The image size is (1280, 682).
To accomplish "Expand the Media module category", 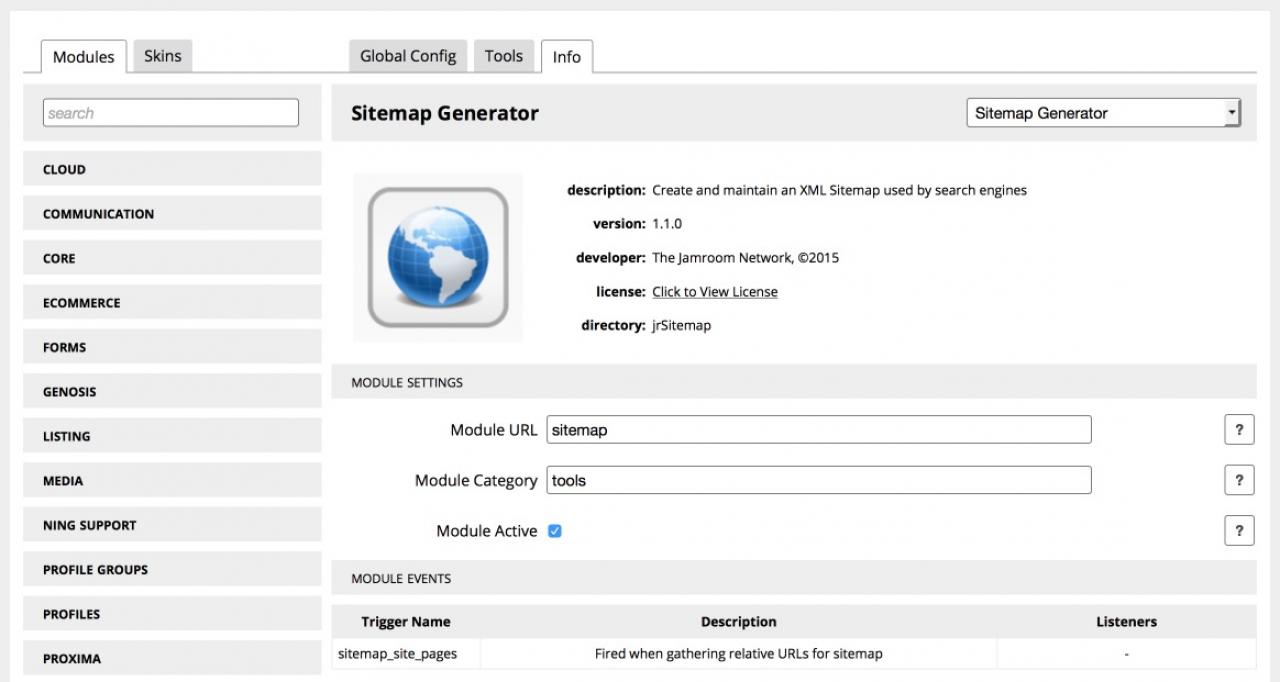I will [172, 481].
